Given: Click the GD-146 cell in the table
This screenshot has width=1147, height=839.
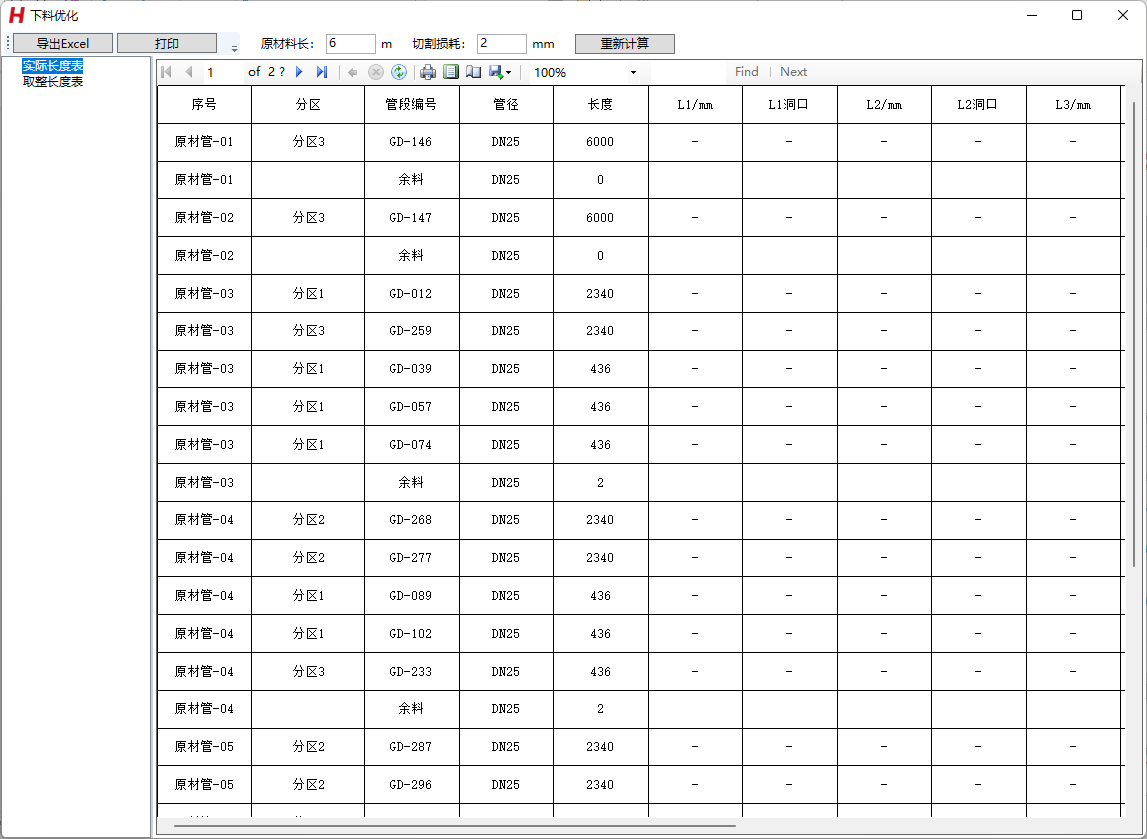Looking at the screenshot, I should [411, 142].
